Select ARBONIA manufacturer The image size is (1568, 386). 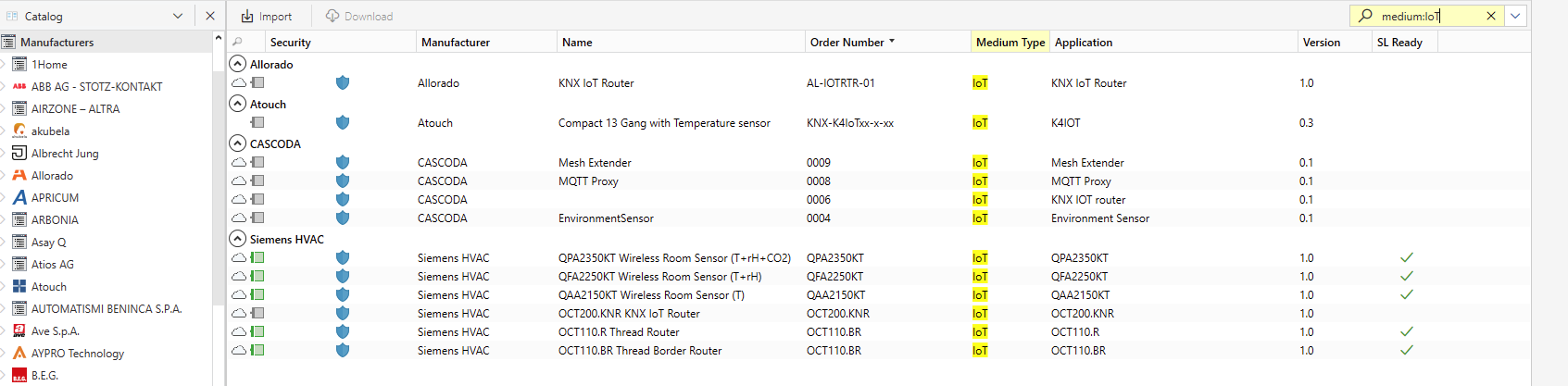55,219
